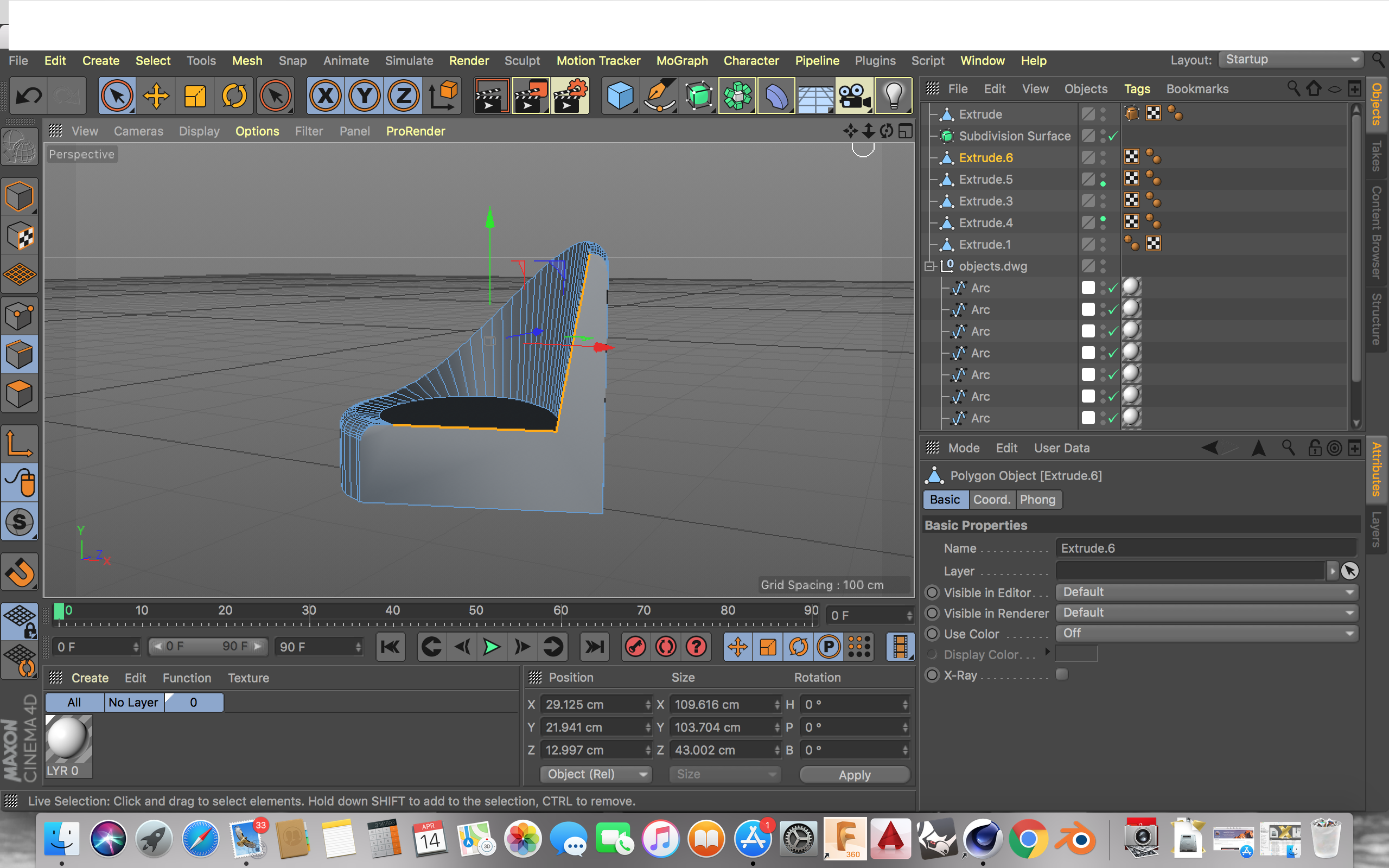Viewport: 1389px width, 868px height.
Task: Toggle the X-axis lock button
Action: pyautogui.click(x=326, y=96)
